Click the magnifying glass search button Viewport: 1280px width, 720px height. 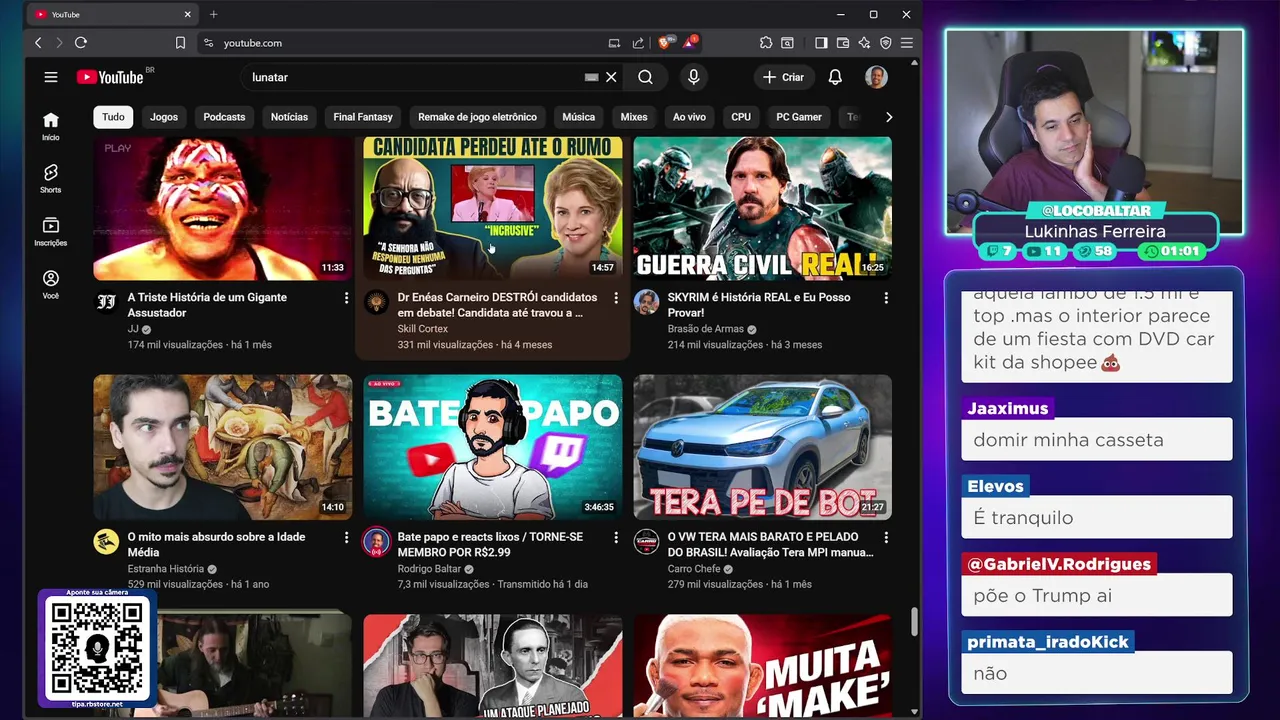[x=646, y=77]
